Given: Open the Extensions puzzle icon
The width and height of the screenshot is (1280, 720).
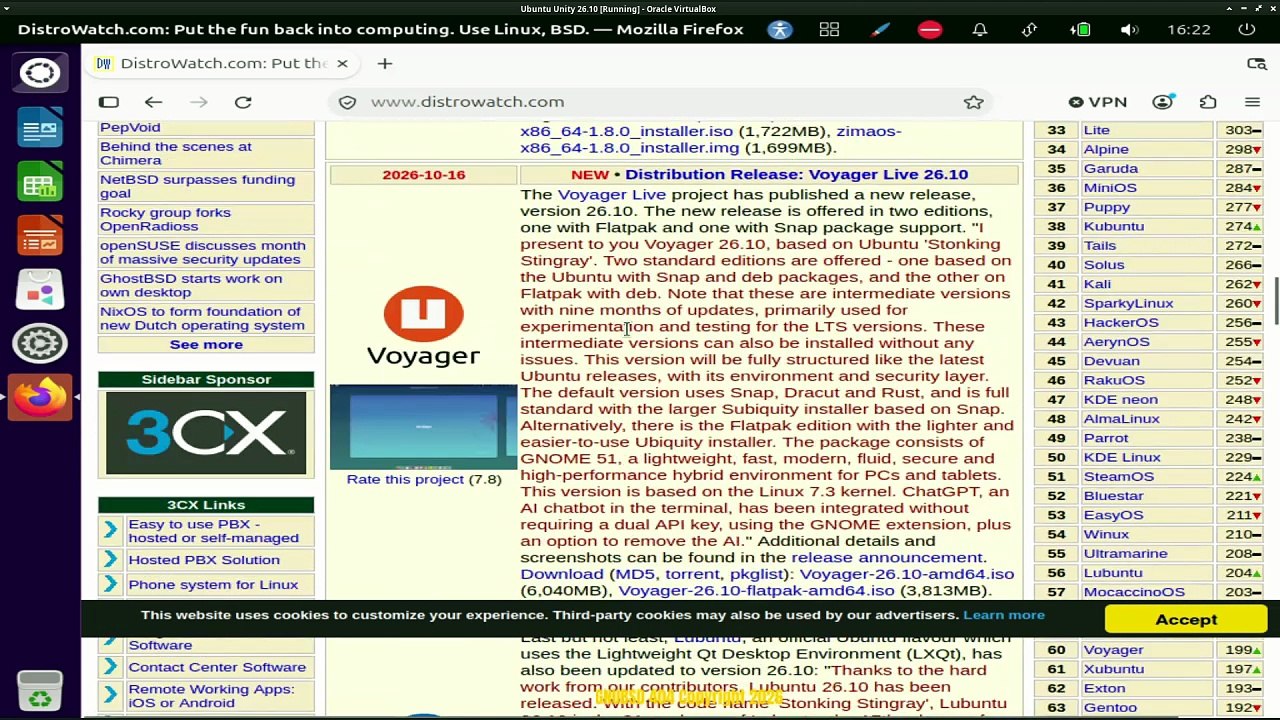Looking at the screenshot, I should pos(1208,102).
